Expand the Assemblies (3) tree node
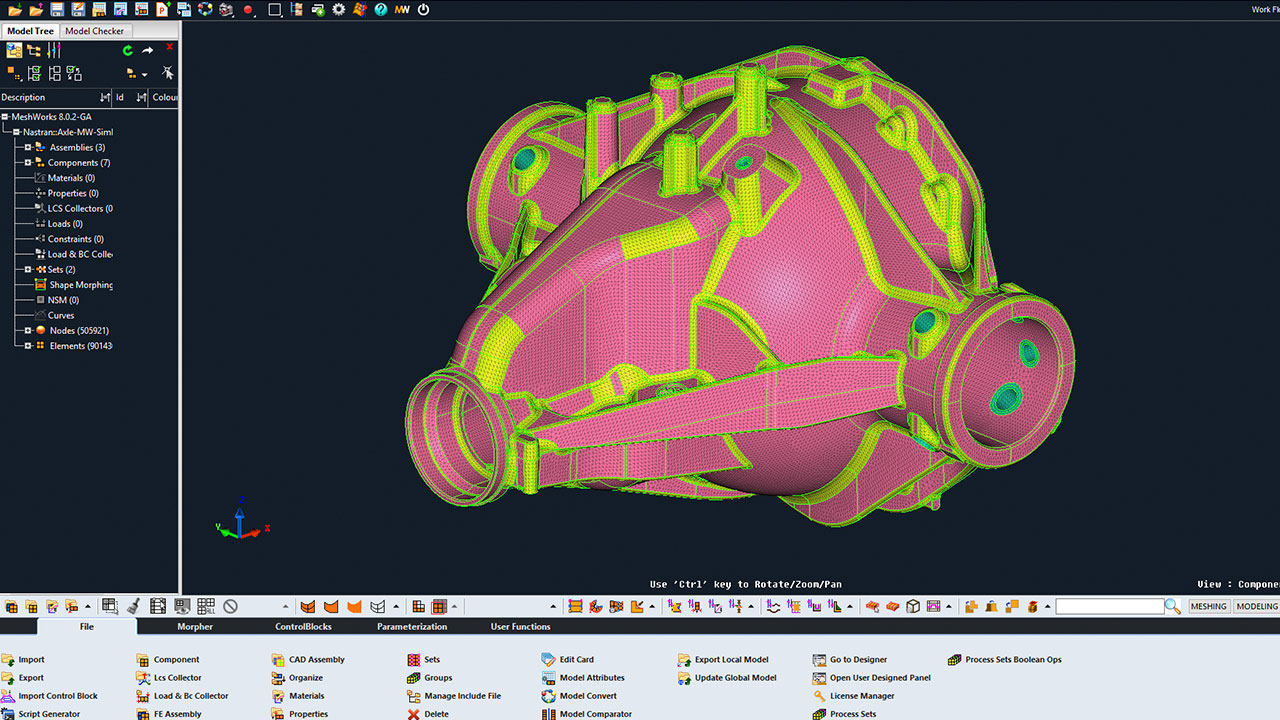Screen dimensions: 1280x720 (28, 147)
